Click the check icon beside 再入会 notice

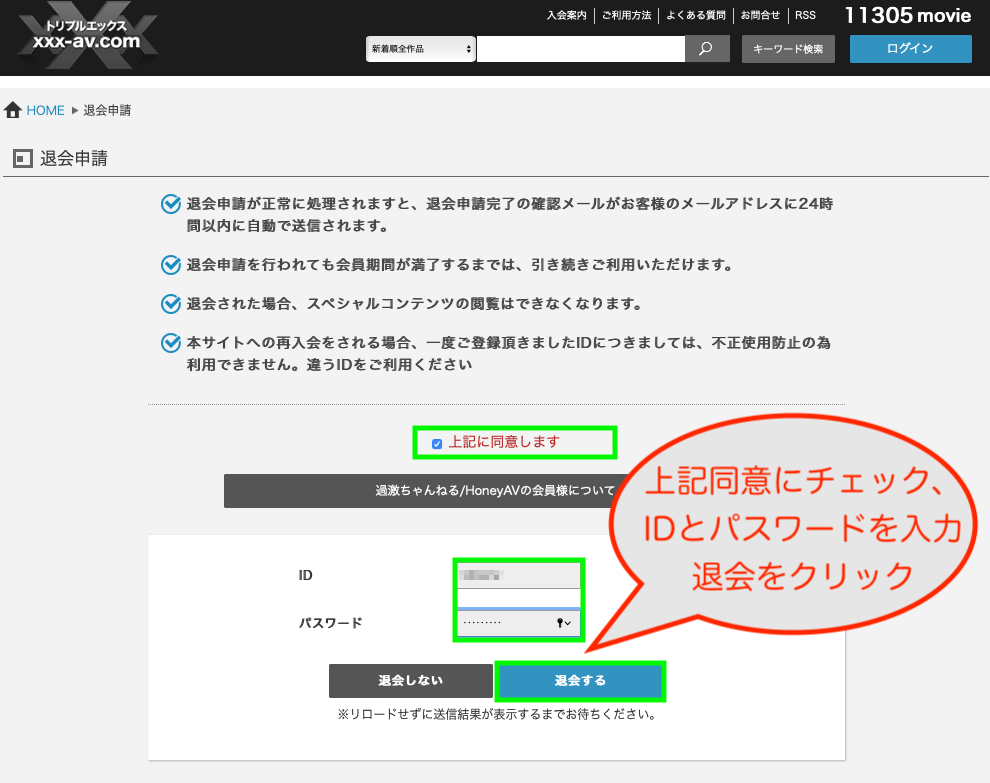click(x=170, y=343)
